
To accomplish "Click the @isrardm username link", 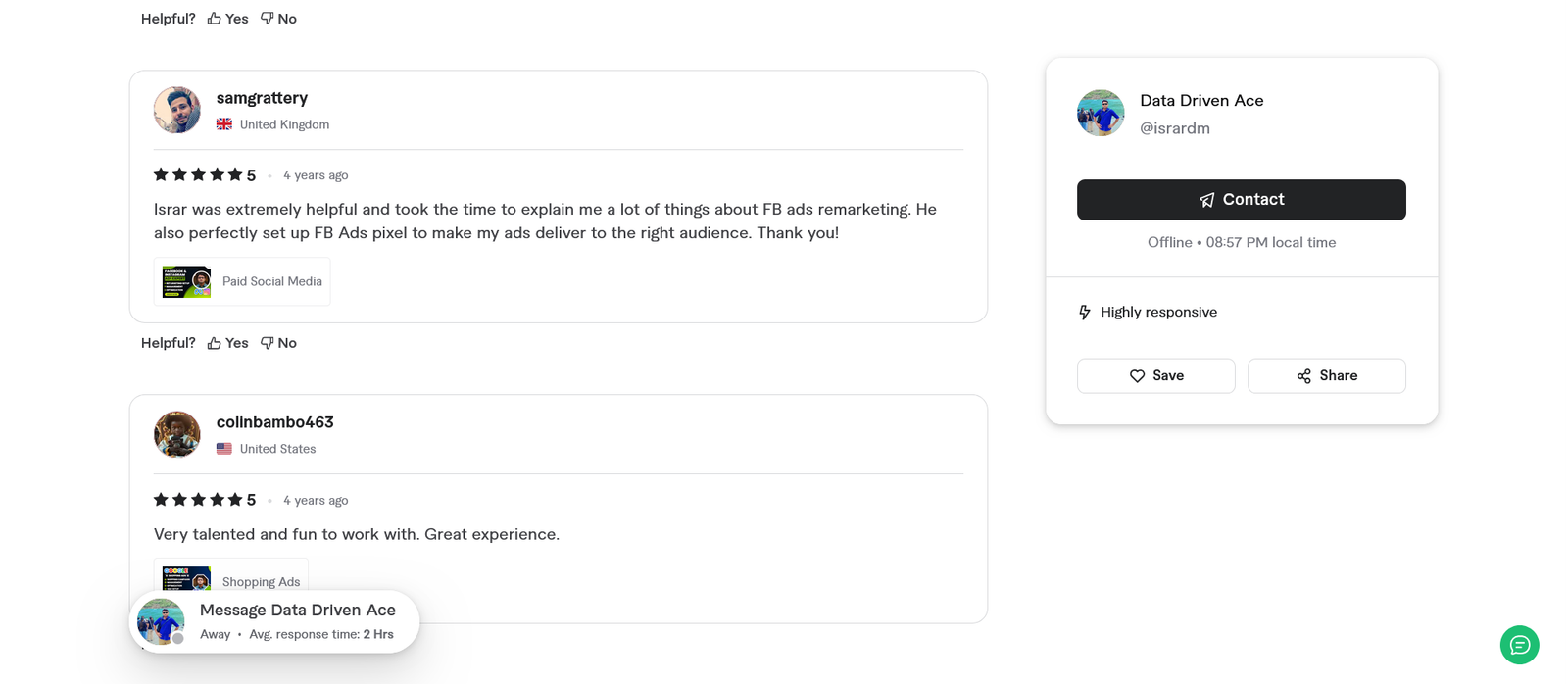I will point(1174,127).
